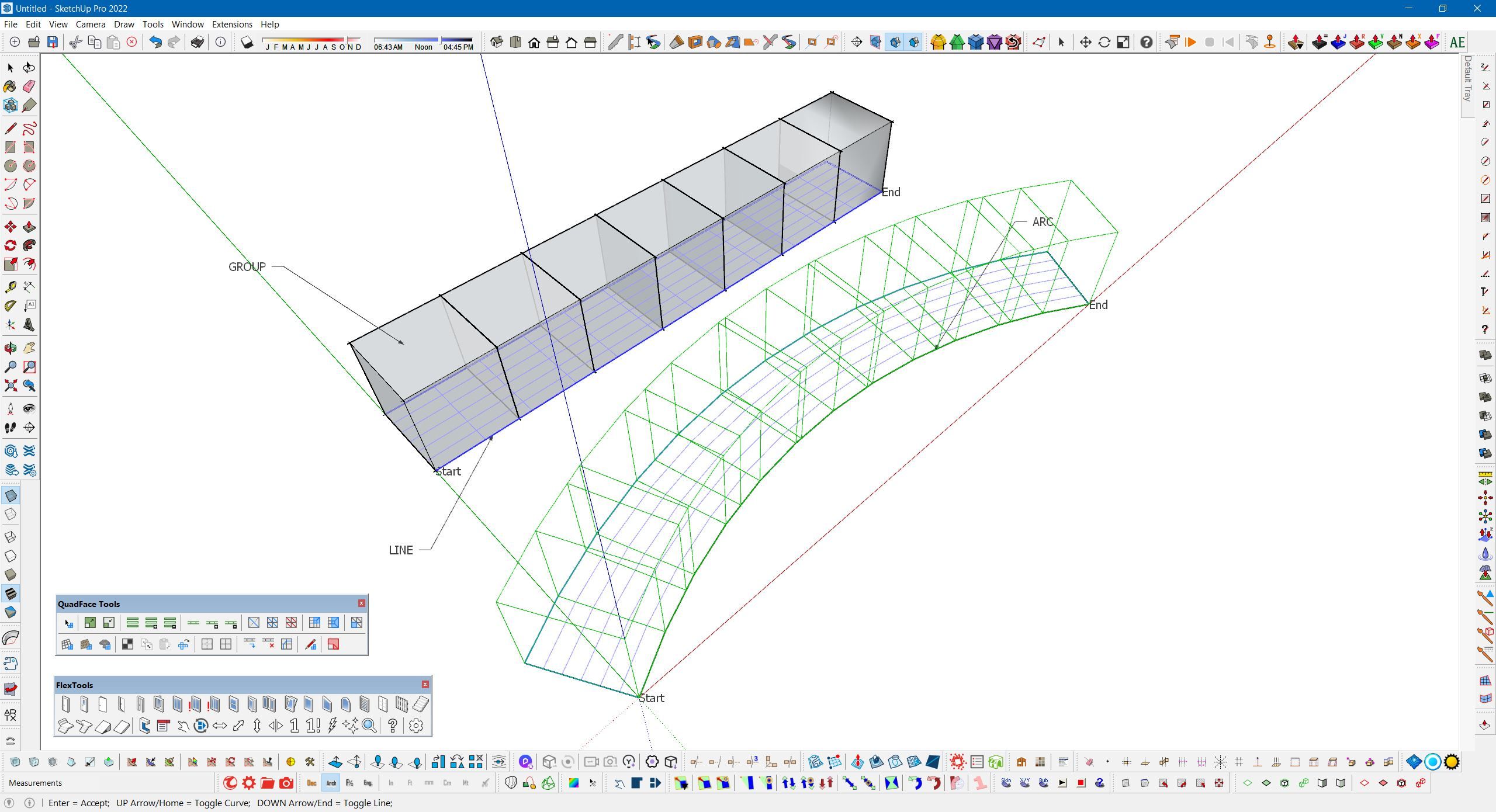Enable Arch units toggle button

coord(331,783)
